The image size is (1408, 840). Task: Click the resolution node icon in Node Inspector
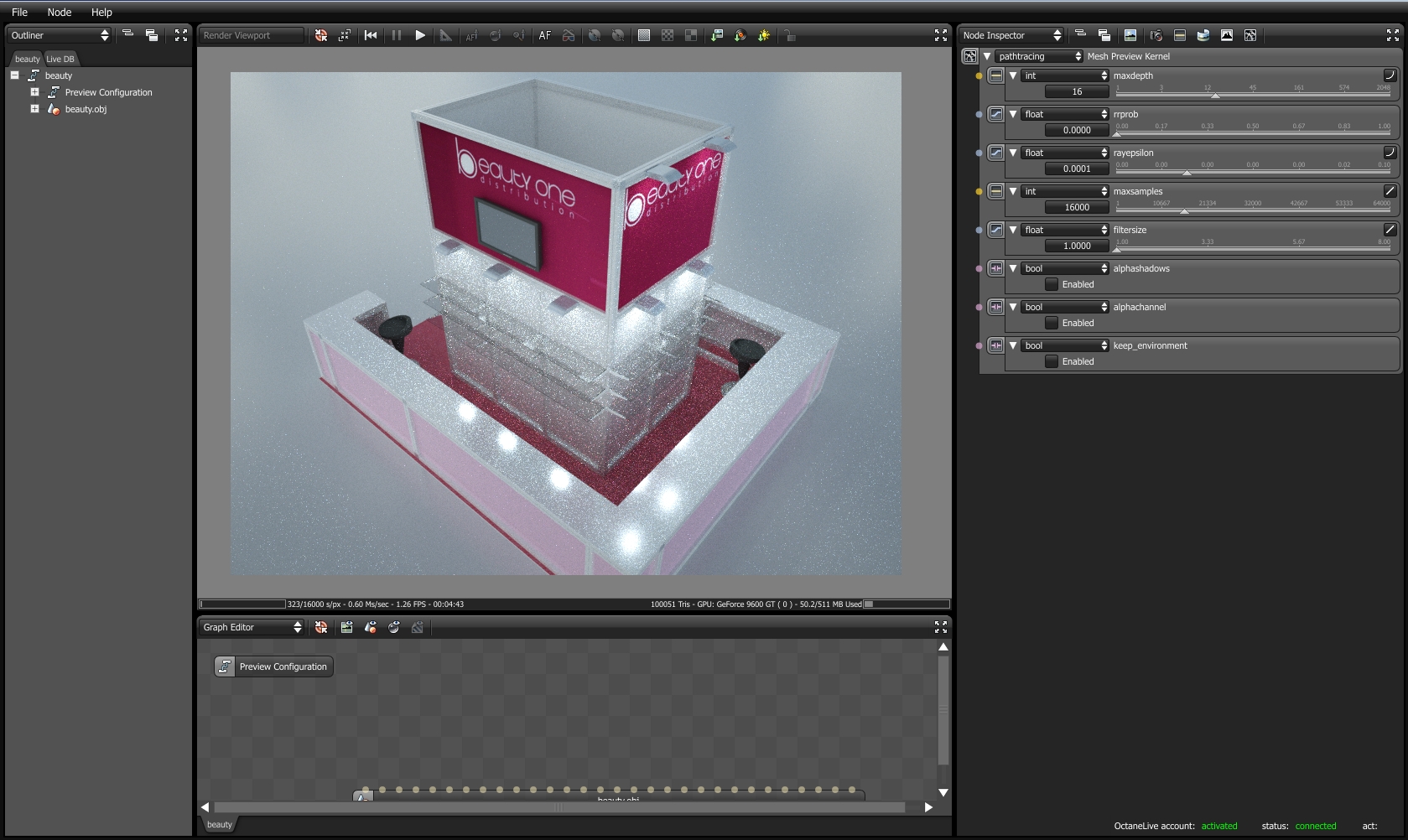tap(1180, 35)
